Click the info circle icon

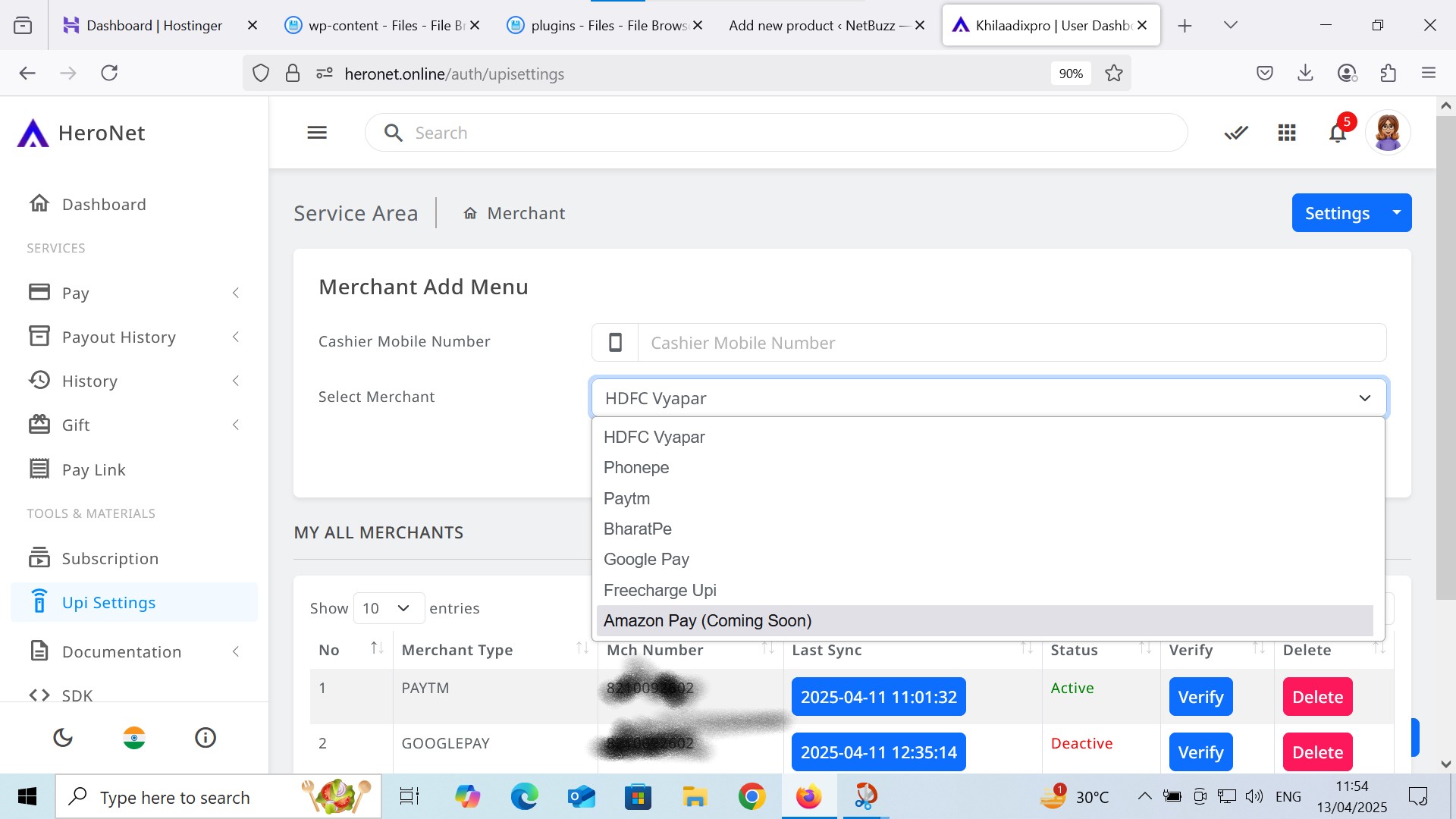click(206, 737)
